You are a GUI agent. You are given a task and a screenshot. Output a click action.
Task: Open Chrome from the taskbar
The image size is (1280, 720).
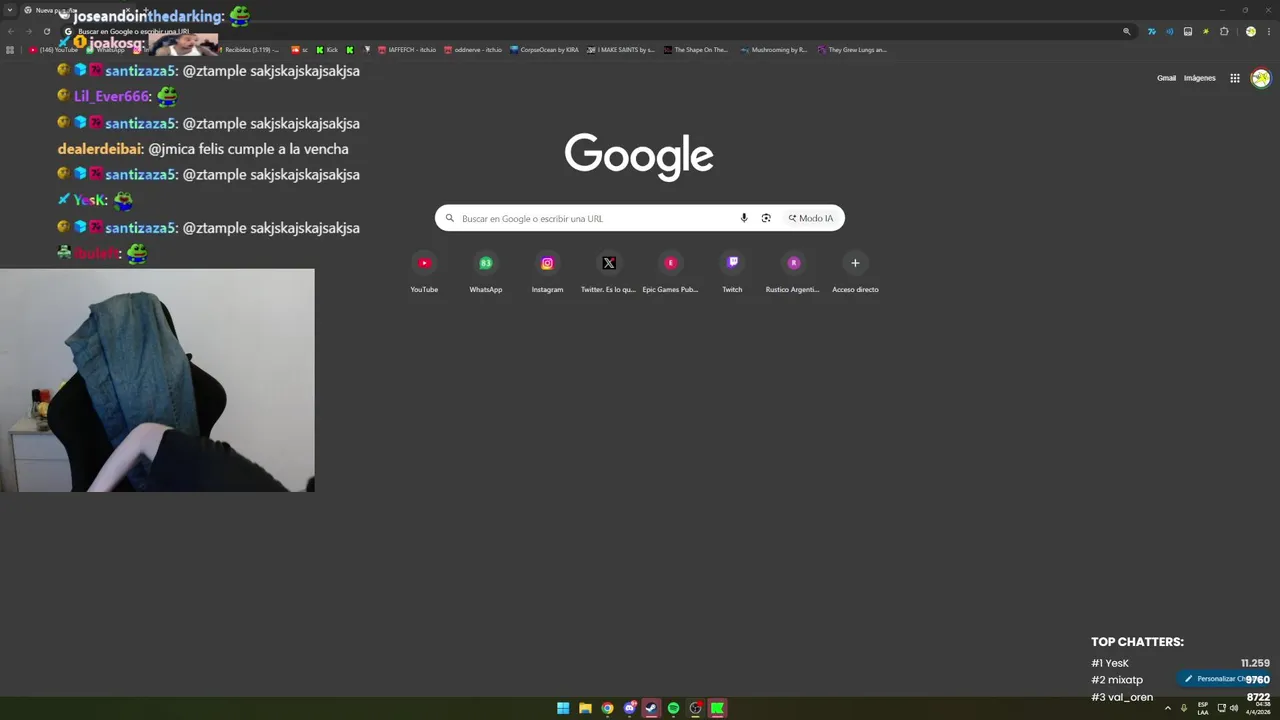pyautogui.click(x=607, y=708)
